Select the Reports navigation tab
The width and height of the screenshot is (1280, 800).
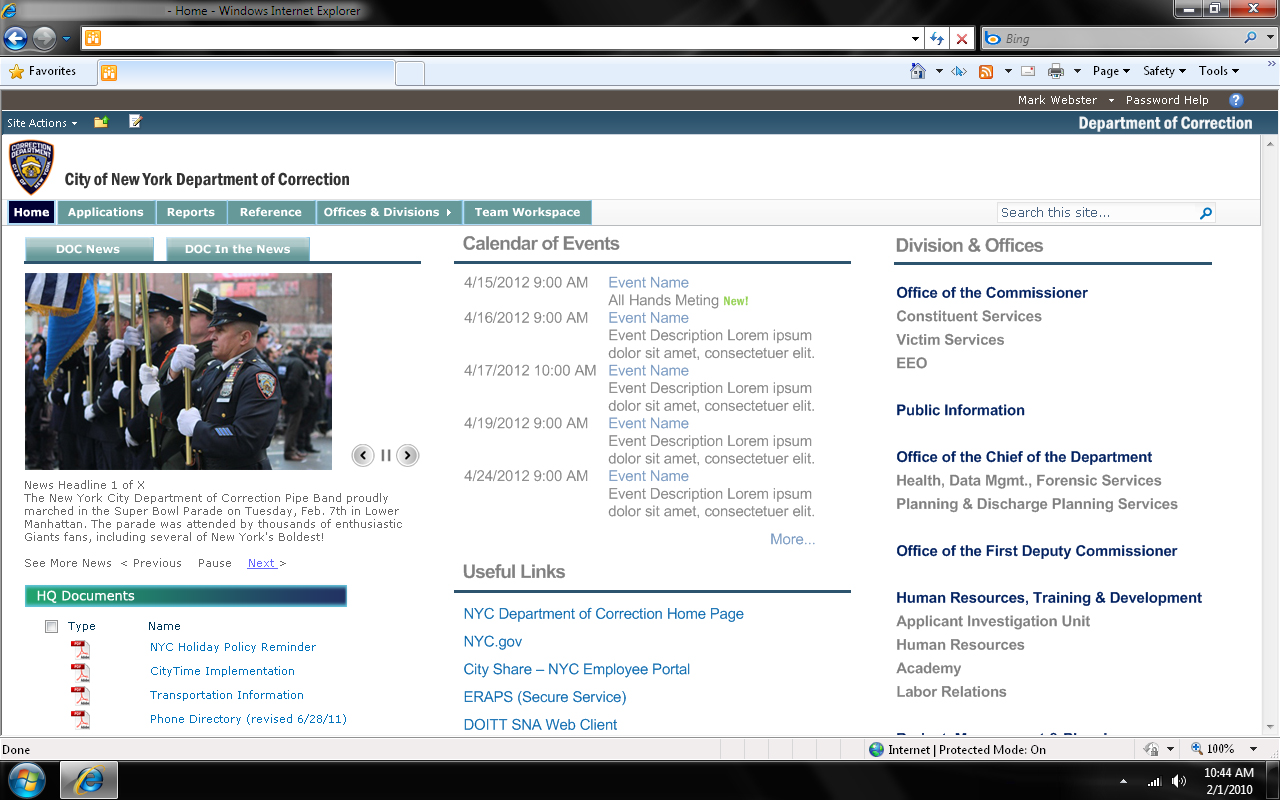[x=191, y=212]
